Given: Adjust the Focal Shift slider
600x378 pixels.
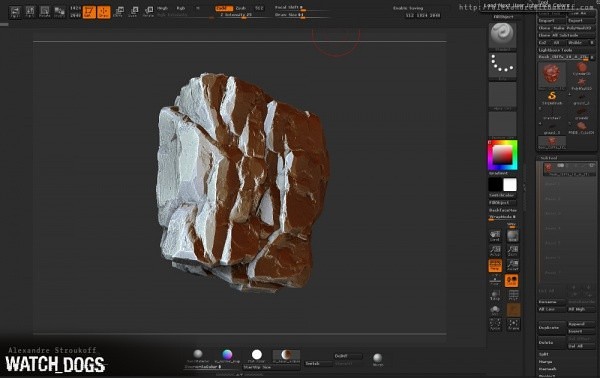Looking at the screenshot, I should 301,8.
